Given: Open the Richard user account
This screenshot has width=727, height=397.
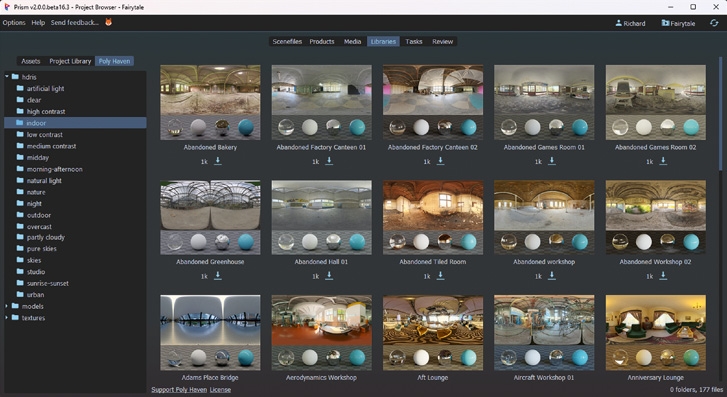Looking at the screenshot, I should [x=630, y=23].
